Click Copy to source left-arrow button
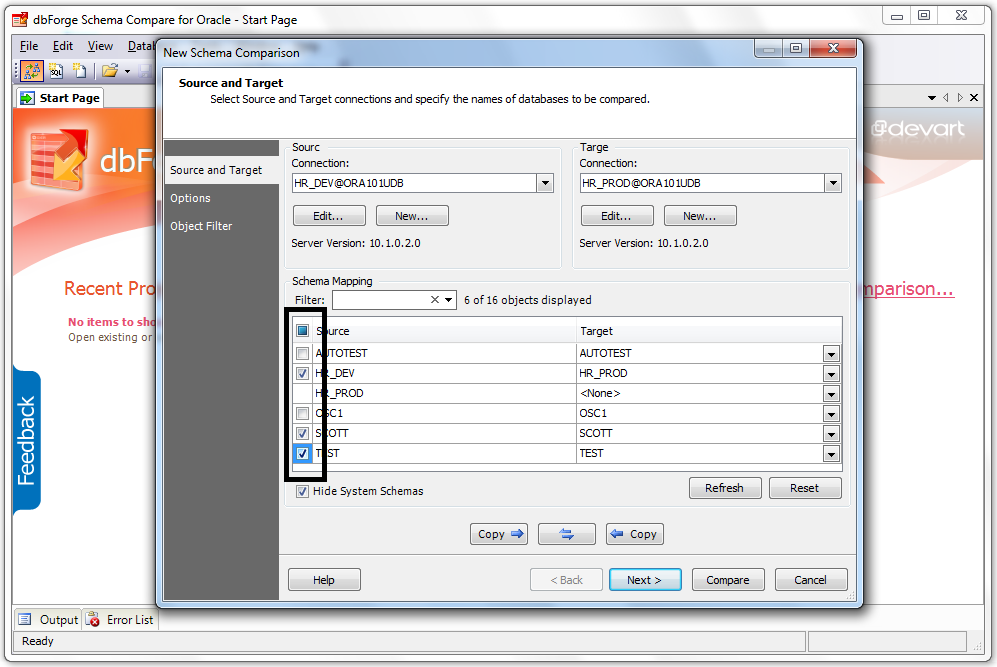 pyautogui.click(x=635, y=534)
